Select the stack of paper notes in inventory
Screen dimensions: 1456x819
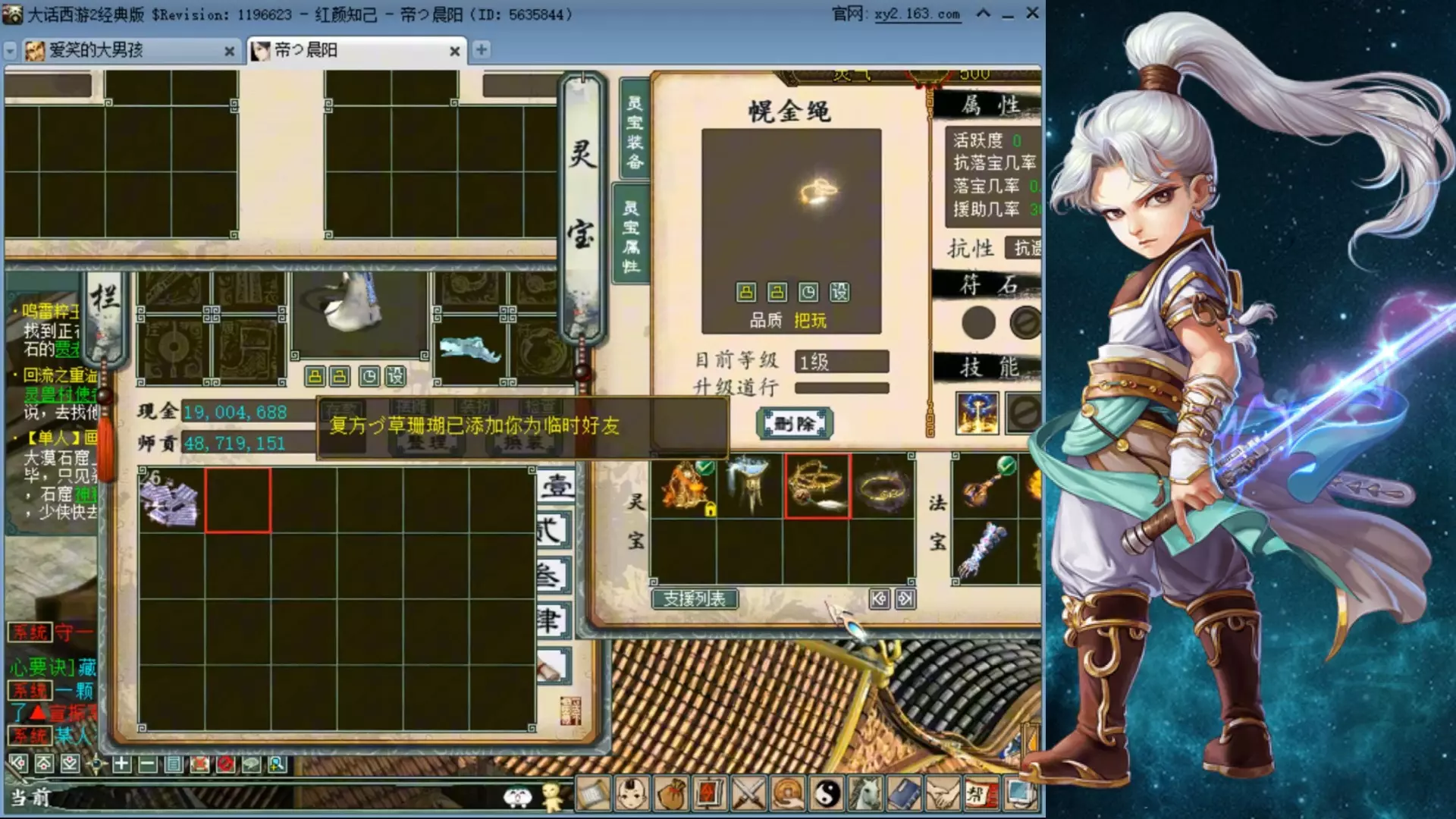pyautogui.click(x=171, y=500)
